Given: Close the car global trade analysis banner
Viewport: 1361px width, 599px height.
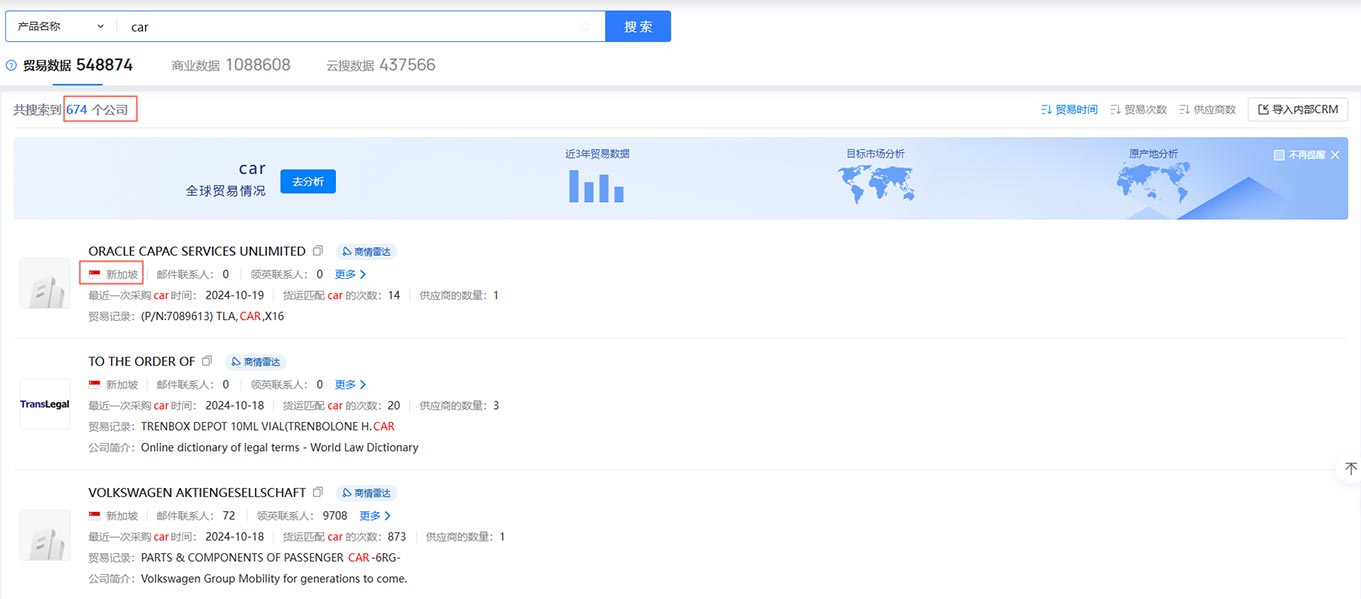Looking at the screenshot, I should 1335,155.
